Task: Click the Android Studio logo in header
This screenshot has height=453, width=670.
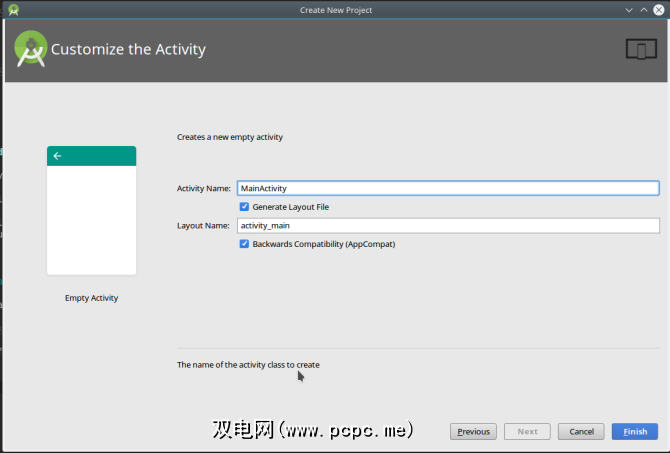Action: tap(30, 49)
